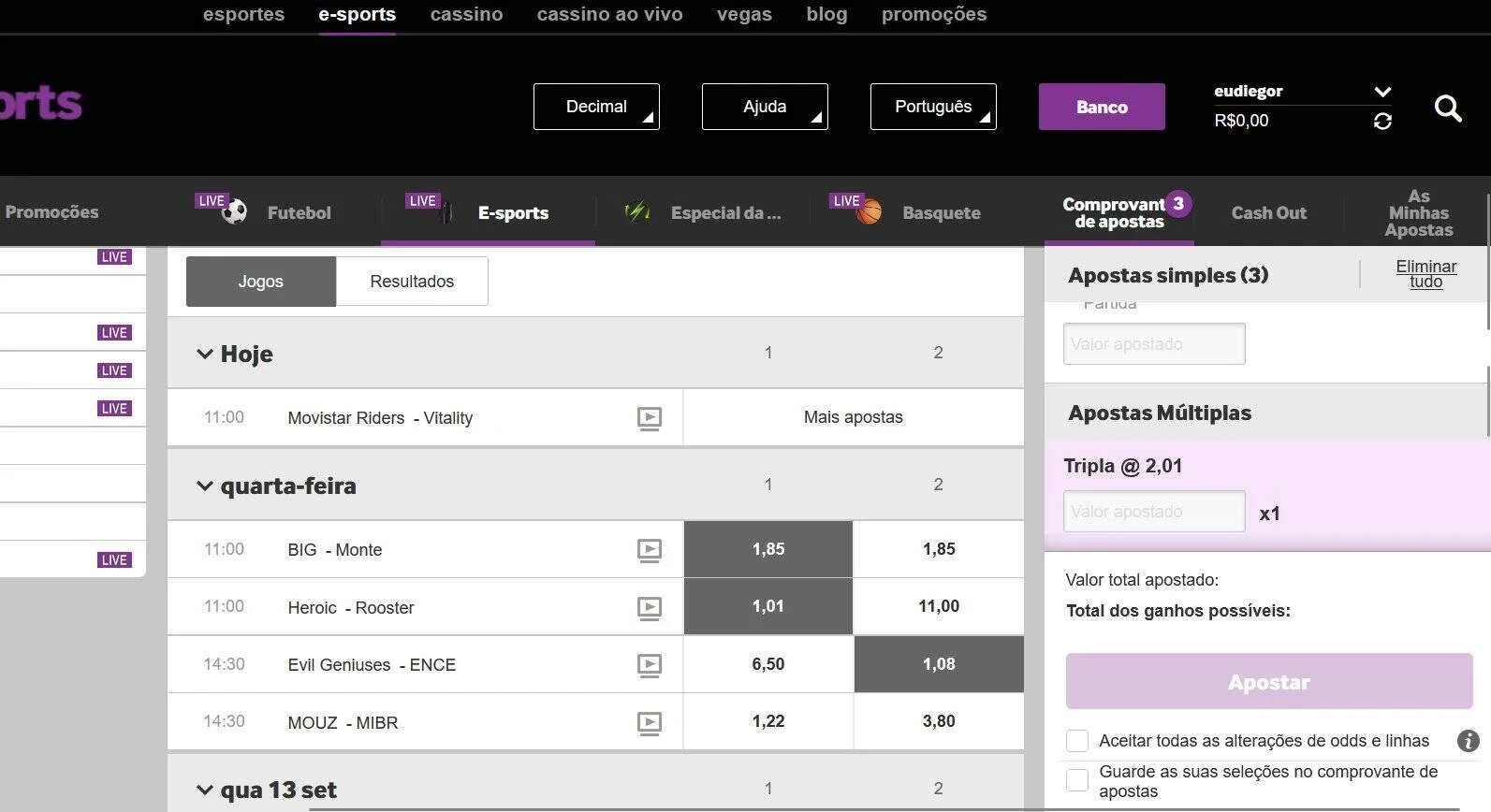
Task: Open live stream icon for MOUZ - MIBR
Action: point(650,723)
